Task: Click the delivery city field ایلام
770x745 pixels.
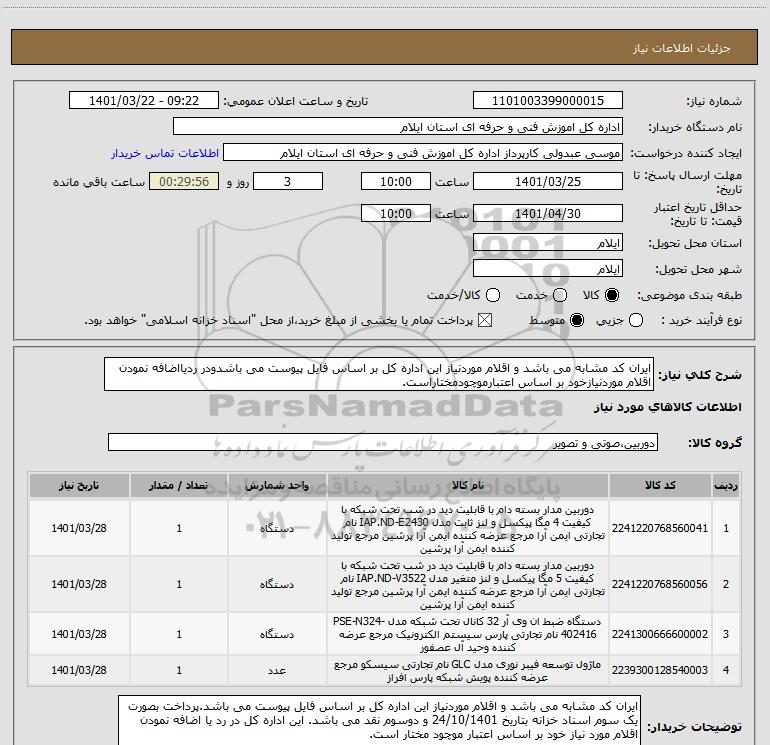Action: click(x=548, y=269)
